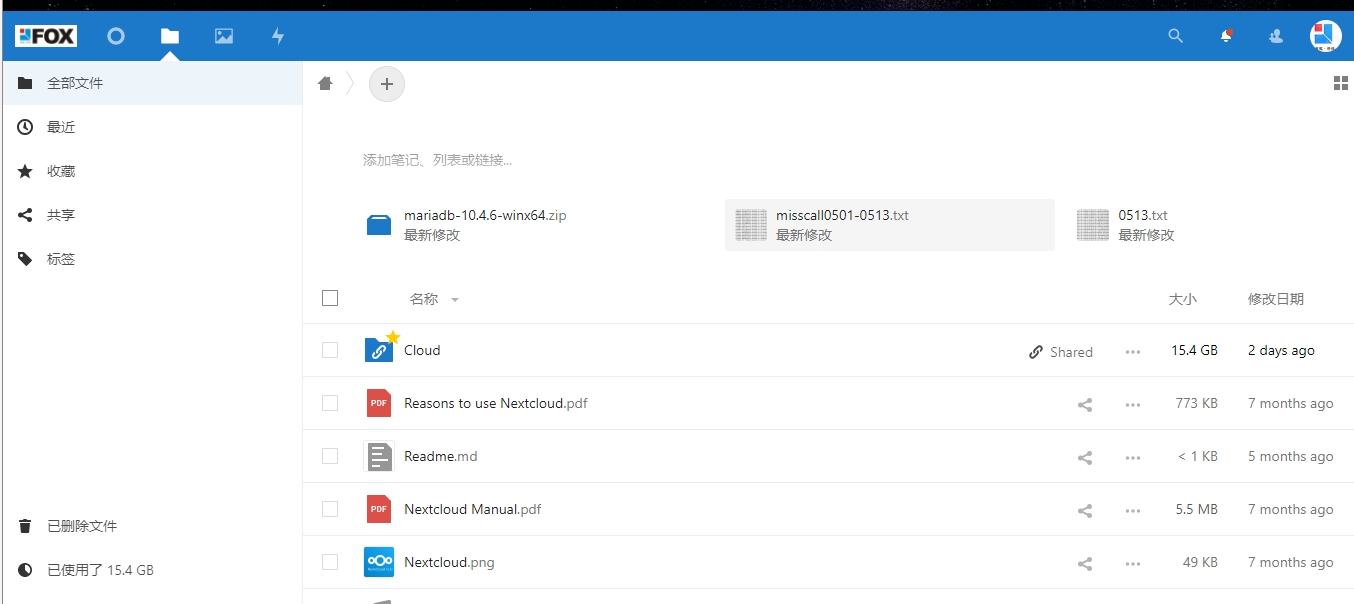1354x604 pixels.
Task: Open Nextcloud Manual.pdf
Action: tap(472, 509)
